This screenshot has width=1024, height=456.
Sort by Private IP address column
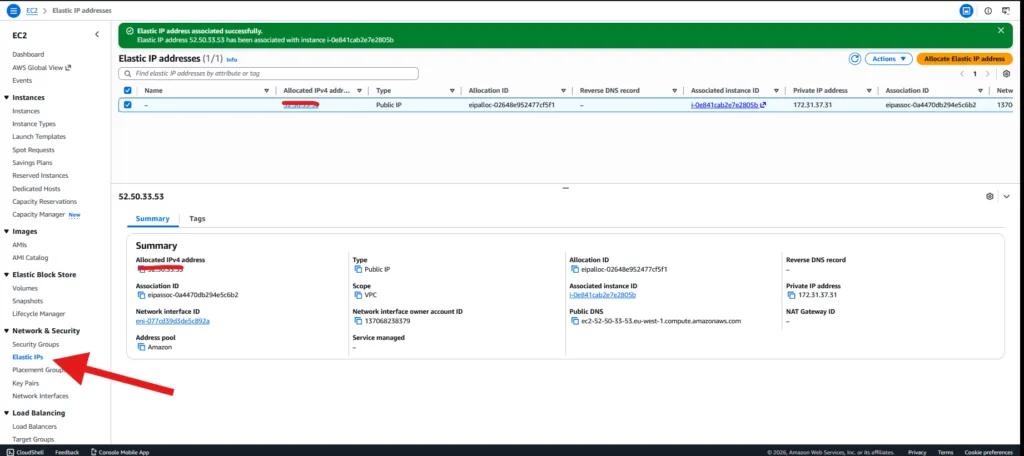point(869,91)
